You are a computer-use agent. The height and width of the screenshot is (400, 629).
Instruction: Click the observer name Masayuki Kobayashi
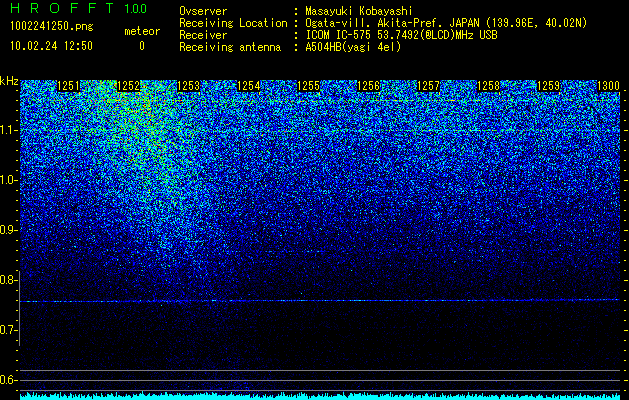pyautogui.click(x=358, y=11)
